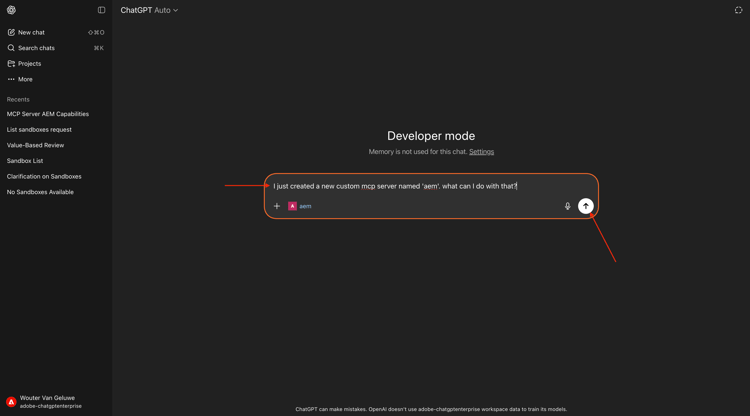Start a New chat
This screenshot has width=750, height=416.
tap(56, 33)
